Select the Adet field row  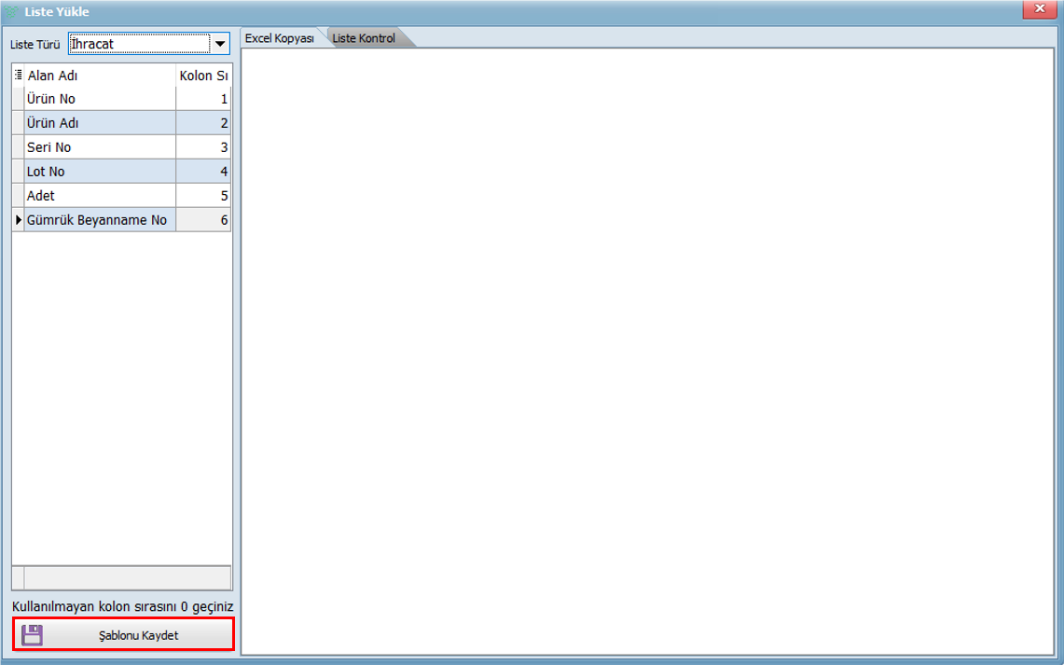[100, 195]
